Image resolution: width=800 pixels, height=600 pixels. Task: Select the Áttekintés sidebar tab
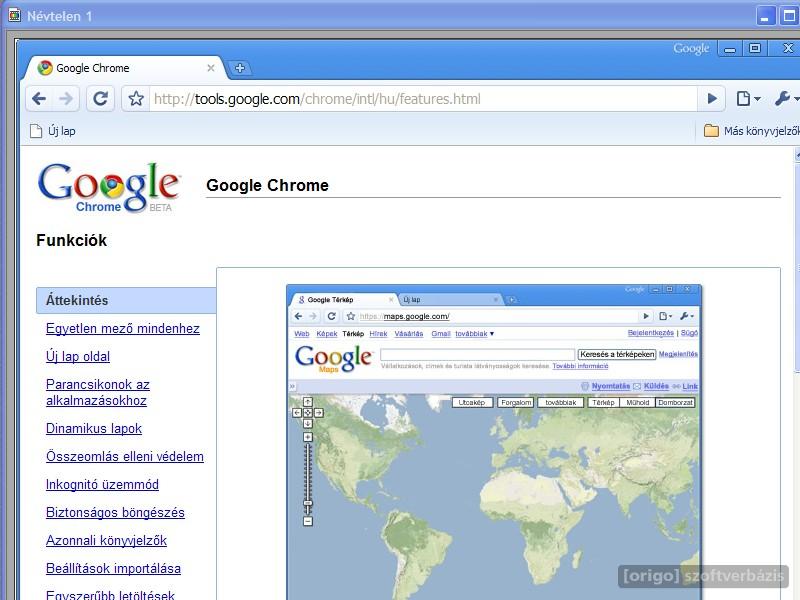click(126, 301)
